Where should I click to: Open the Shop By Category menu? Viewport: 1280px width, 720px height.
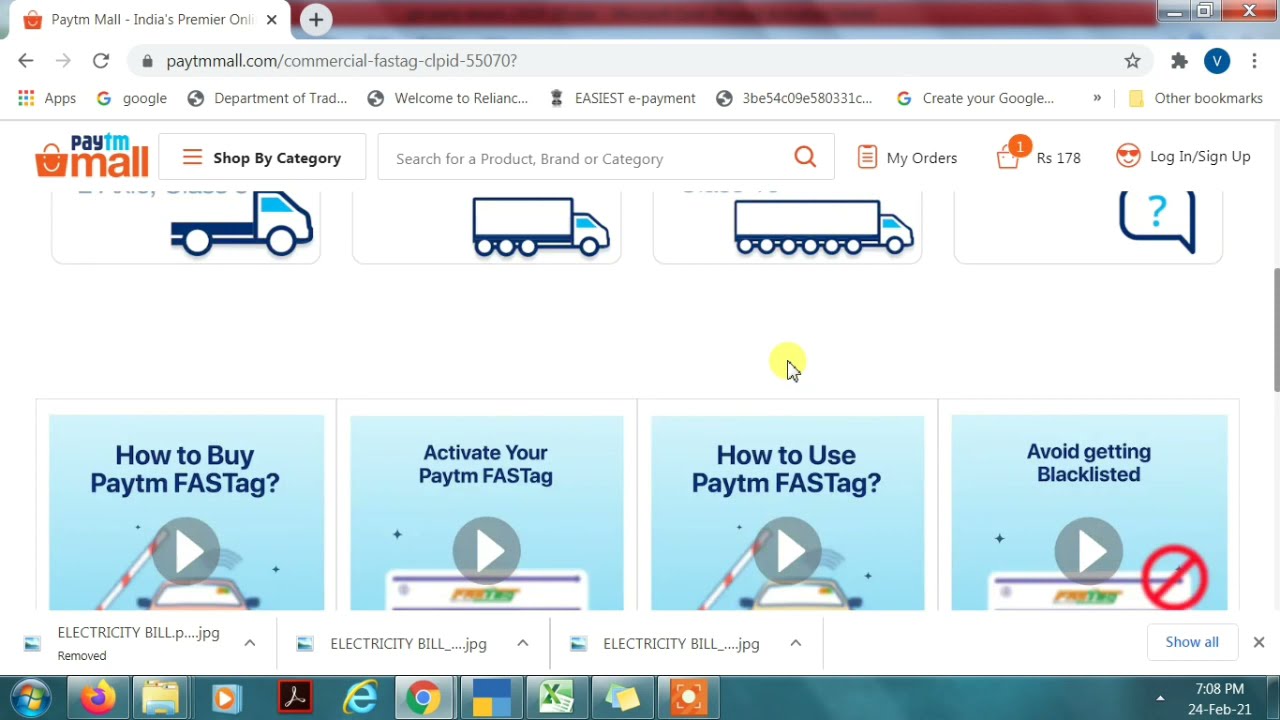[x=262, y=158]
